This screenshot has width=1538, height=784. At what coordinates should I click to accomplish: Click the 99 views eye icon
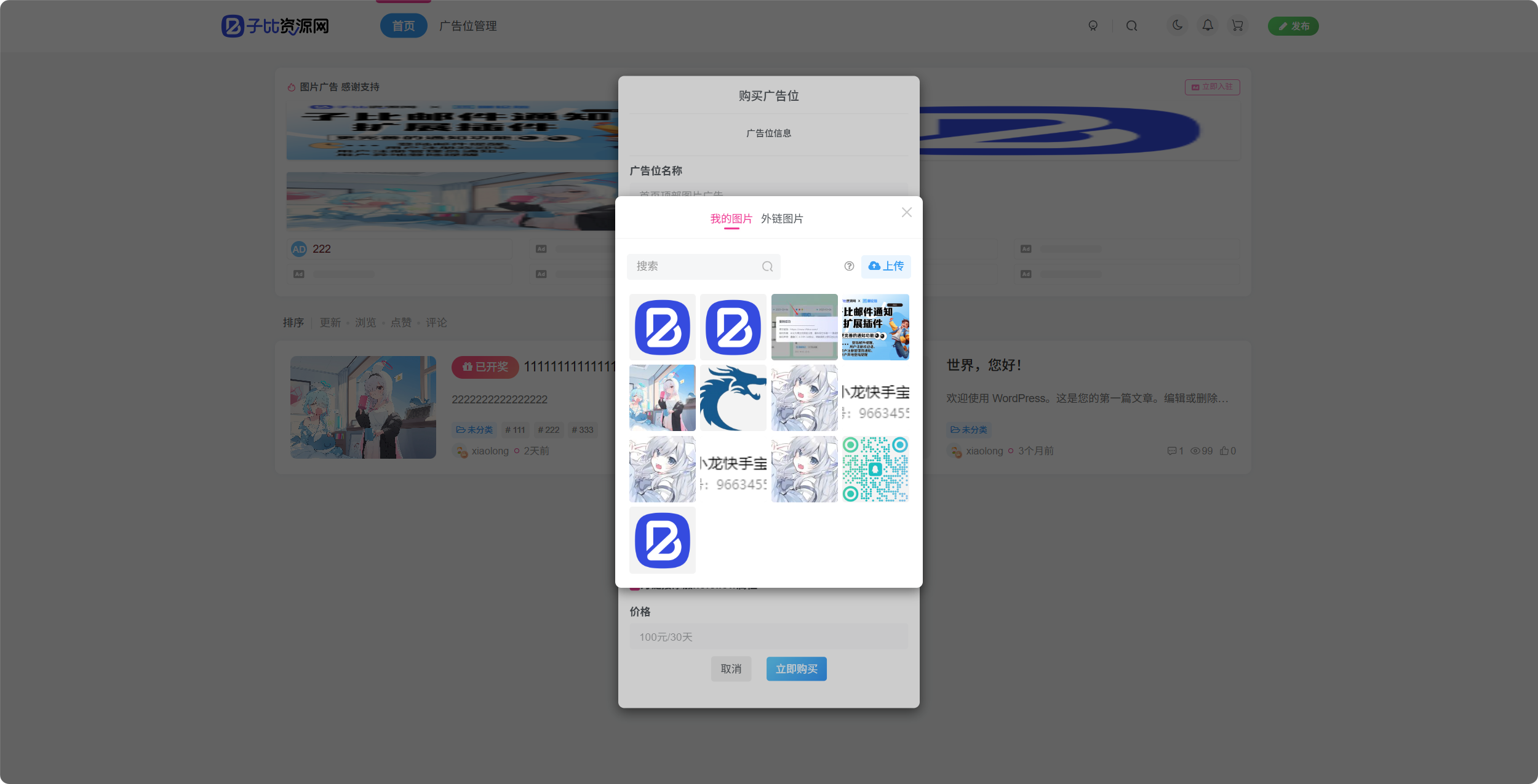coord(1195,451)
